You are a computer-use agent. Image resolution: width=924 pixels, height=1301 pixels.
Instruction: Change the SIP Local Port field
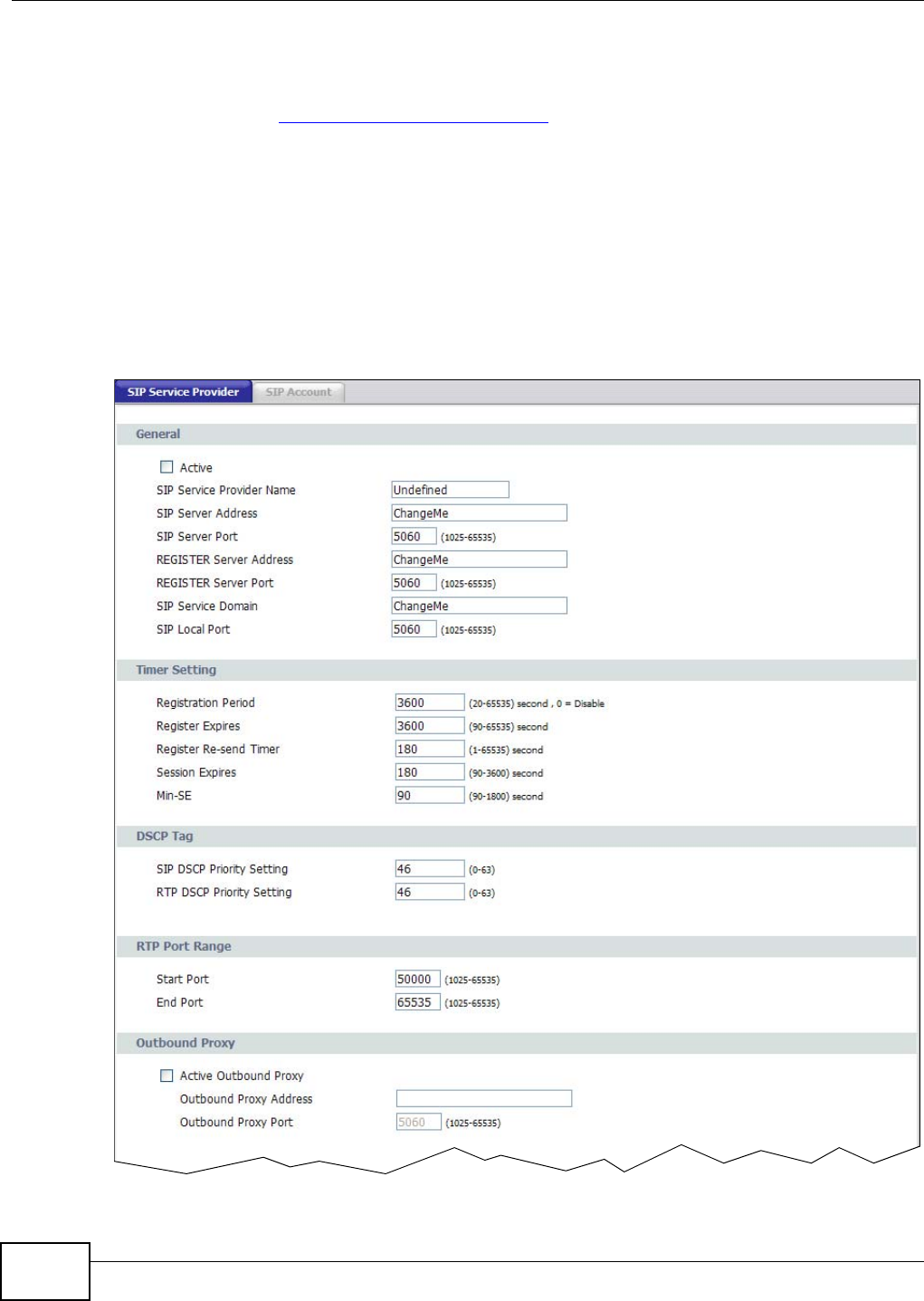[414, 629]
